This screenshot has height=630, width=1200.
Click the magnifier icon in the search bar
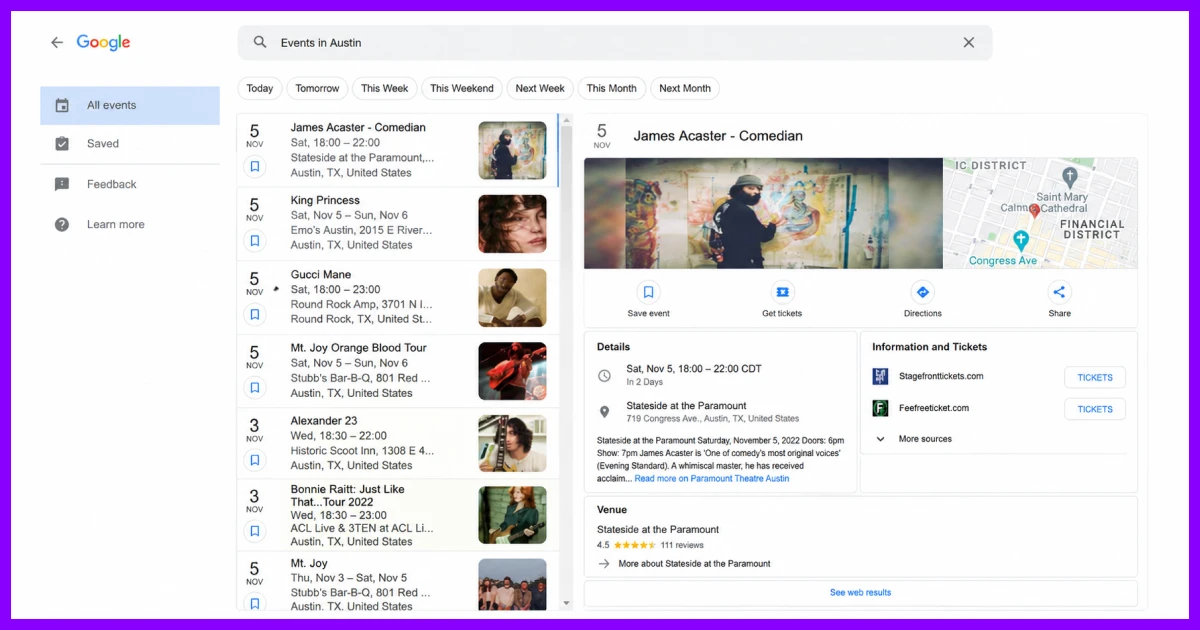[x=260, y=42]
